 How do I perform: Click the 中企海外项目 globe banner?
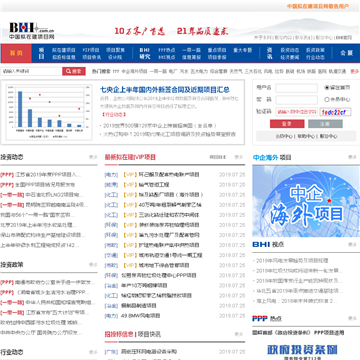click(x=306, y=201)
